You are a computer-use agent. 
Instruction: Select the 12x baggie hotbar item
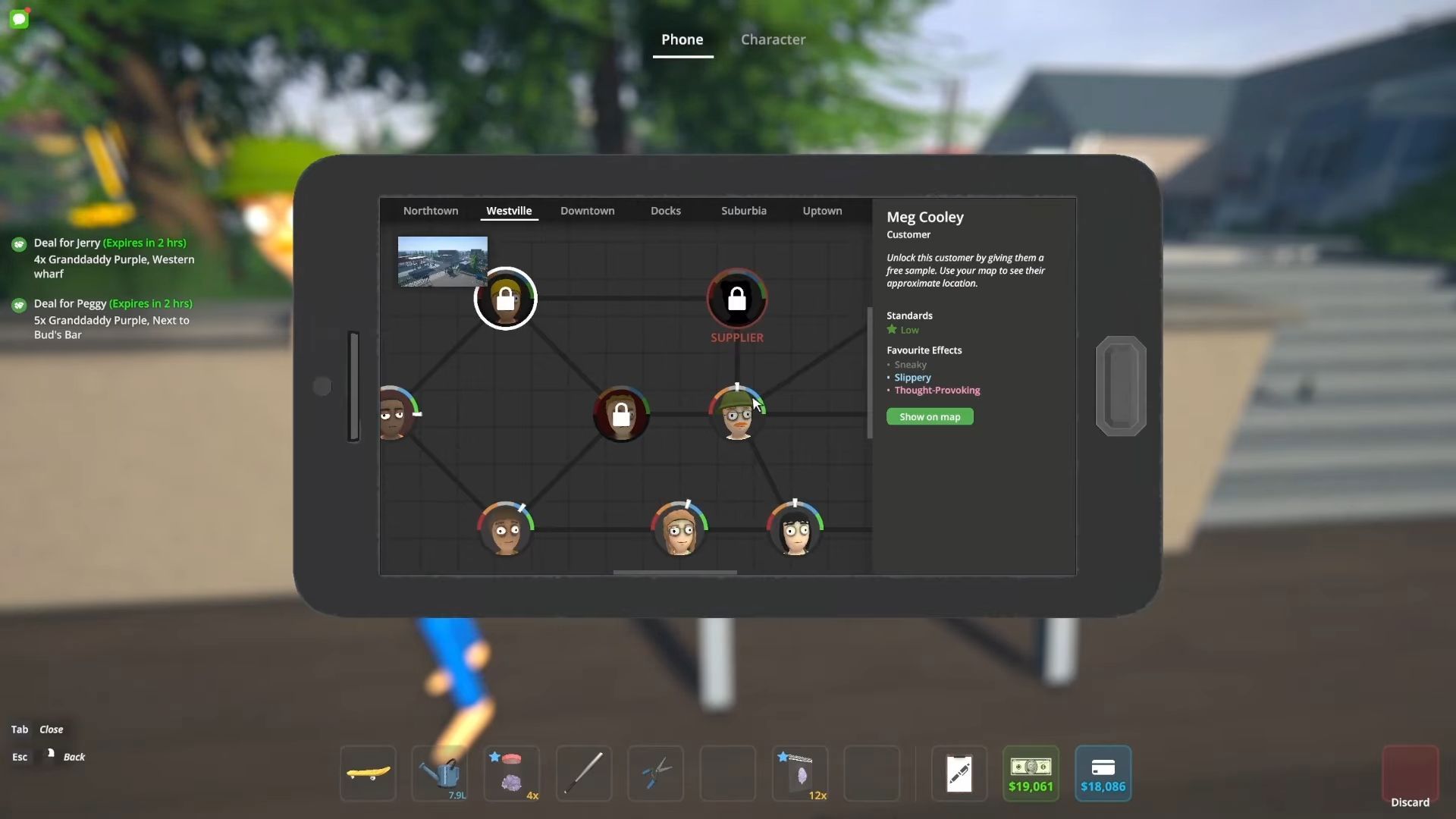tap(800, 773)
